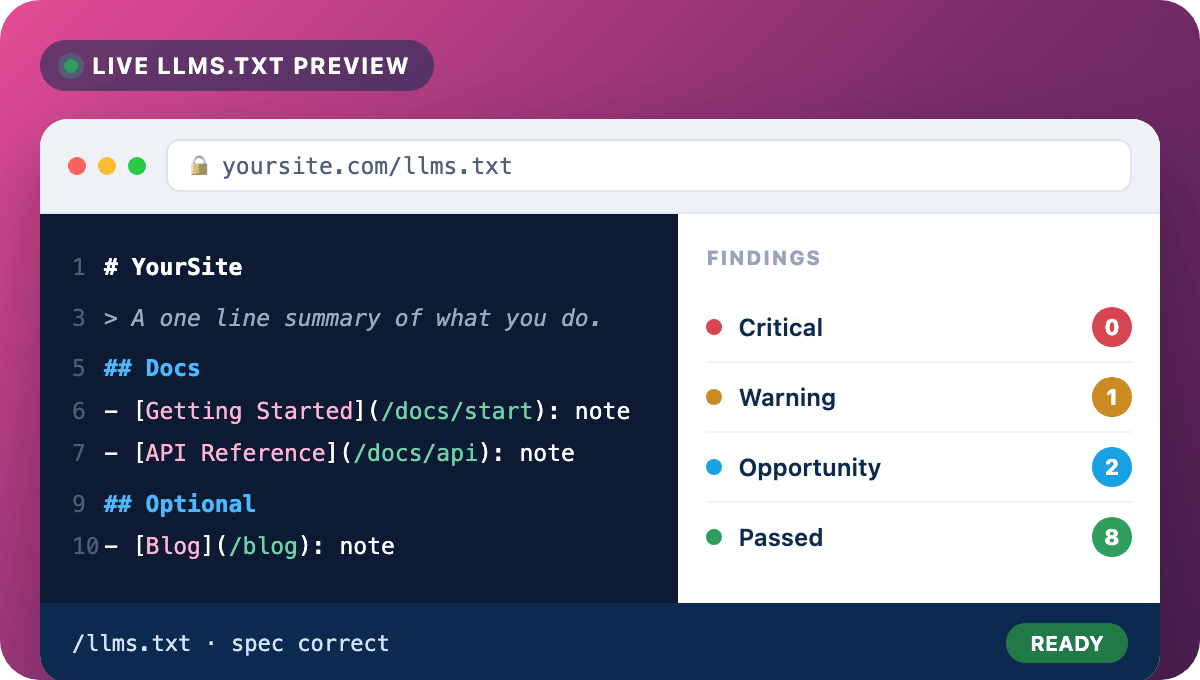
Task: Click the Blog link text
Action: (173, 546)
